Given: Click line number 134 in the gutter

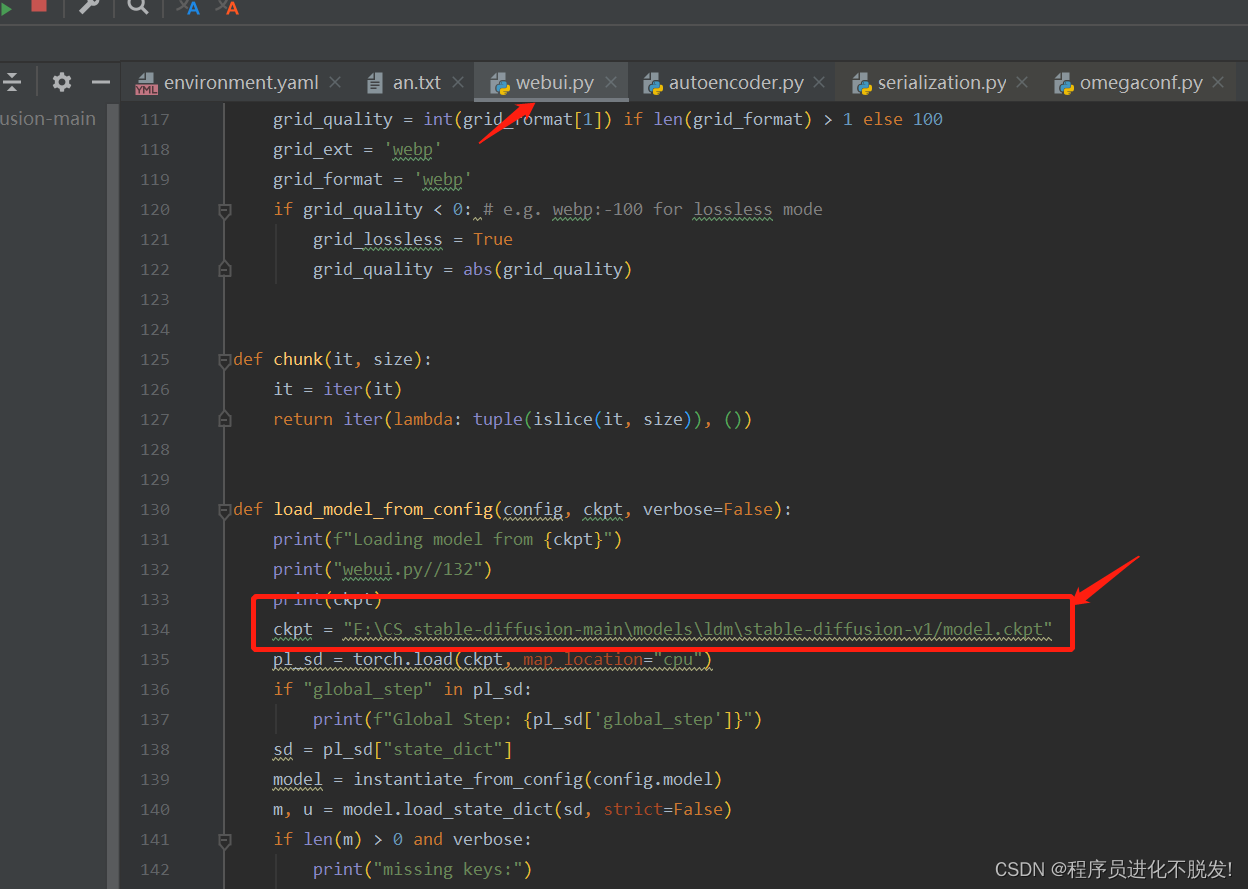Looking at the screenshot, I should [154, 629].
